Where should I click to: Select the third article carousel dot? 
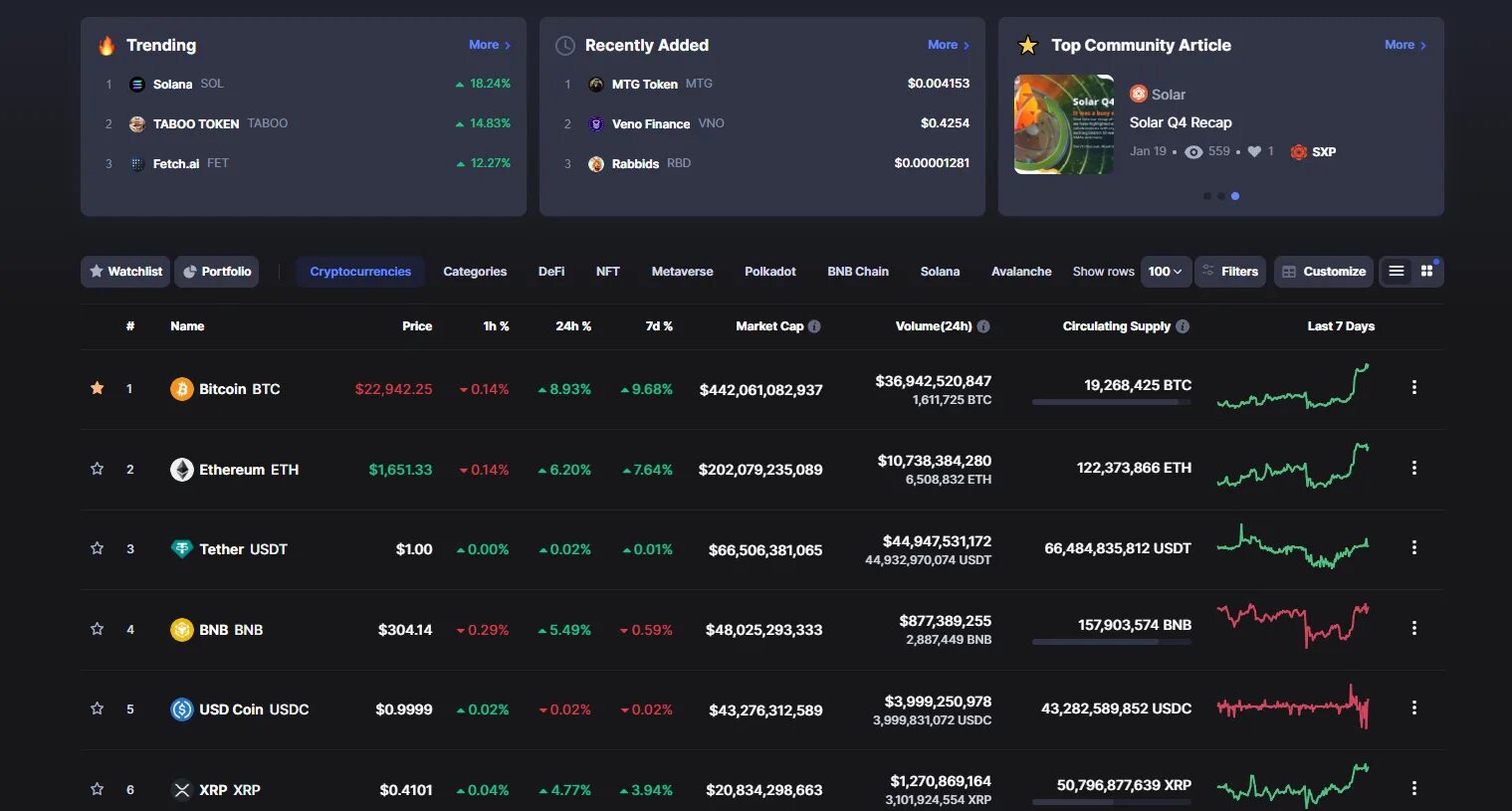(x=1235, y=196)
